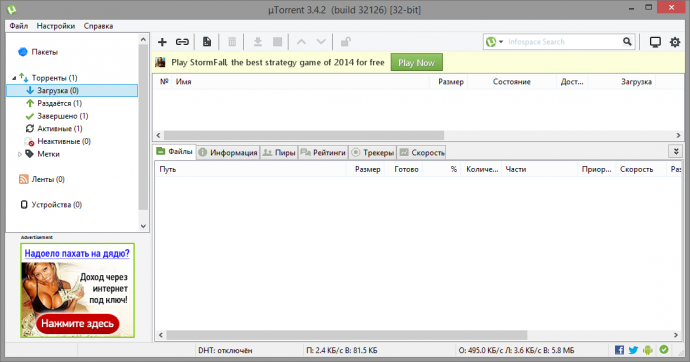Click the Add Torrent plus icon
690x362 pixels.
click(x=162, y=42)
